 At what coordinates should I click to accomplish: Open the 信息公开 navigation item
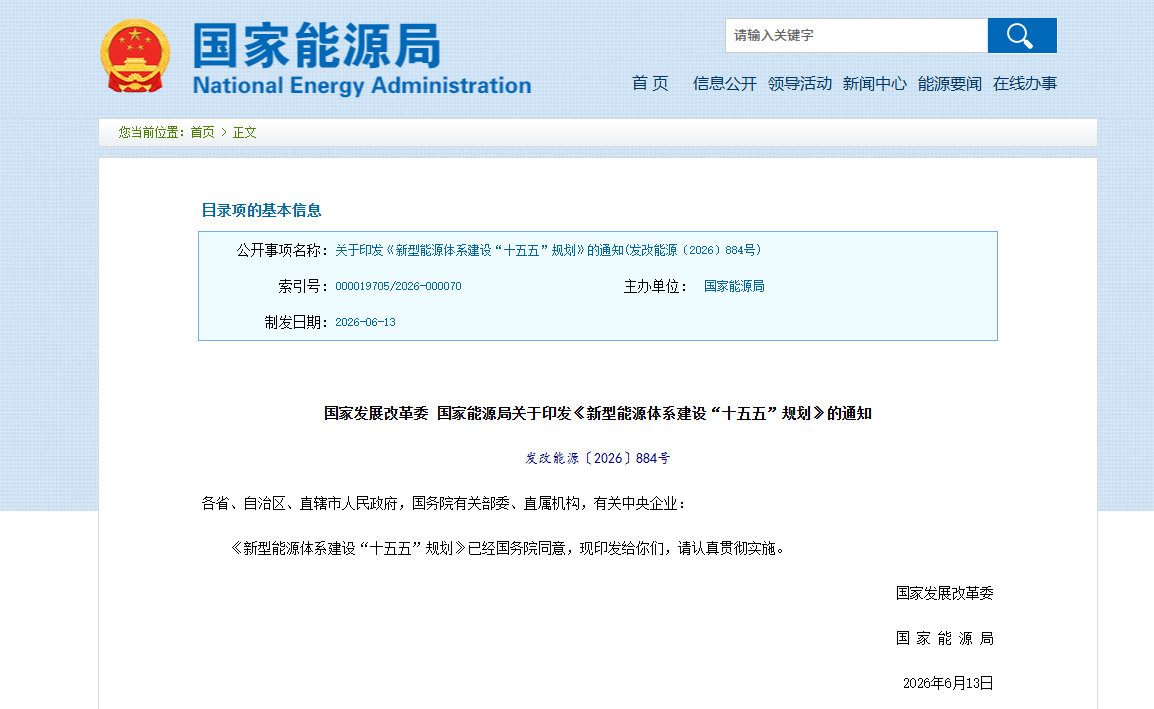pos(724,83)
